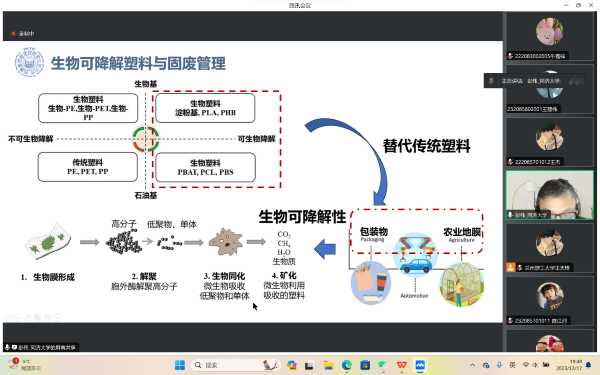
Task: Click the magnifier zoom icon on slideshow
Action: point(47,317)
